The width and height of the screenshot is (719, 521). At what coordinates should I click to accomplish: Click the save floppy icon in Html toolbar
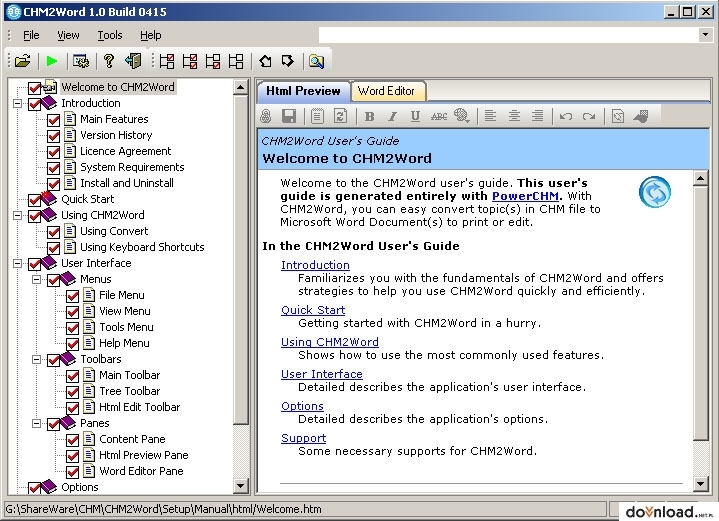[x=289, y=116]
